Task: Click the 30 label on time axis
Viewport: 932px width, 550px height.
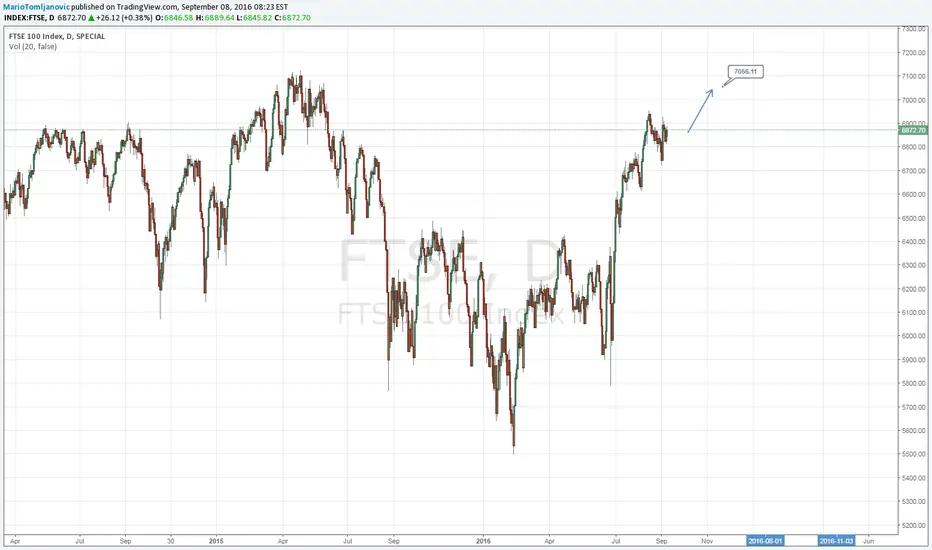Action: (171, 541)
